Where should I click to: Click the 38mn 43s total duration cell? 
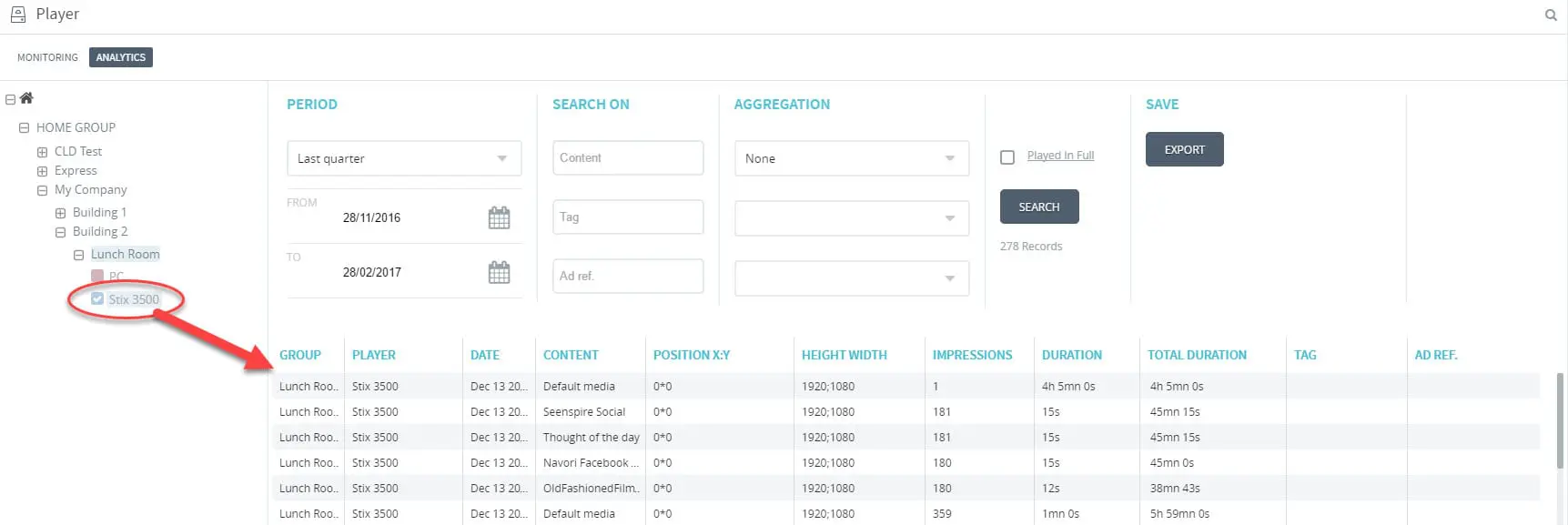[x=1175, y=488]
